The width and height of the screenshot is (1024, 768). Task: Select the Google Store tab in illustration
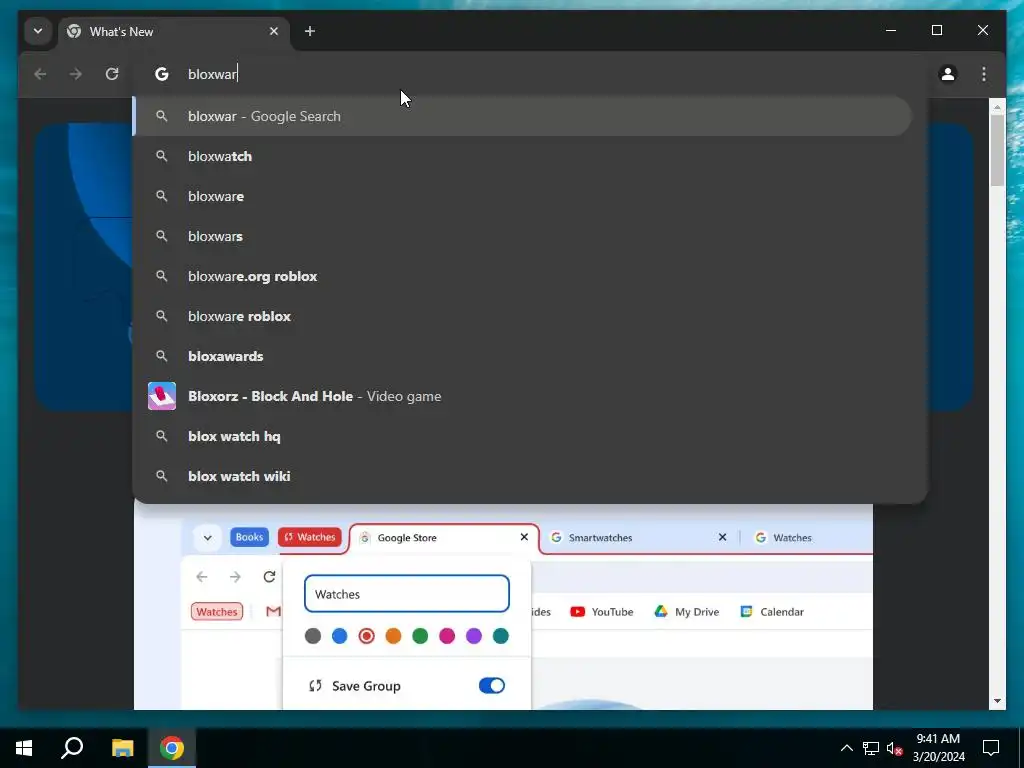tap(444, 537)
